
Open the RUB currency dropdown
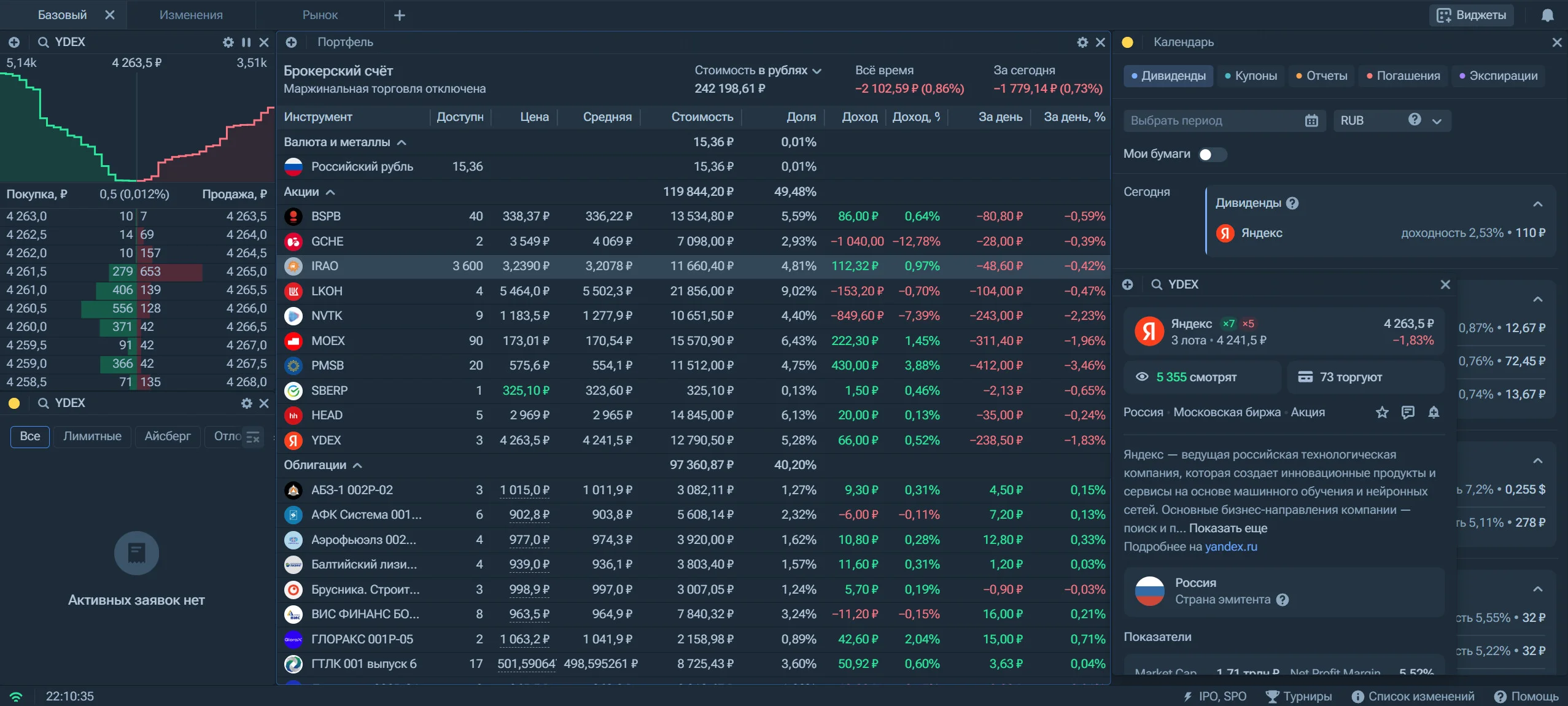click(x=1392, y=121)
